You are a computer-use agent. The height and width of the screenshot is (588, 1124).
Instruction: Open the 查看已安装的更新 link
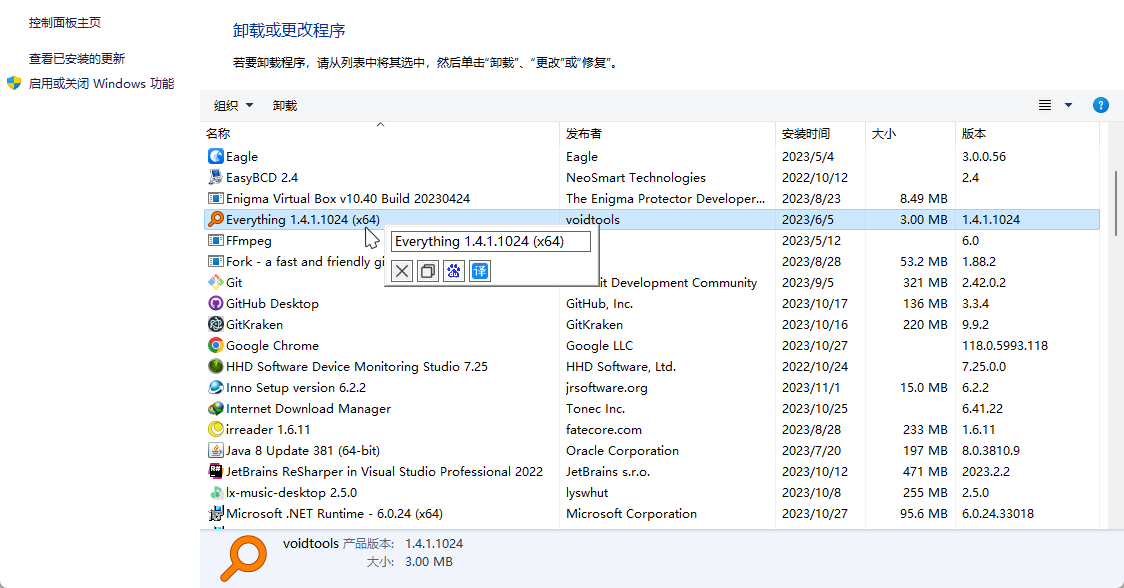click(77, 59)
